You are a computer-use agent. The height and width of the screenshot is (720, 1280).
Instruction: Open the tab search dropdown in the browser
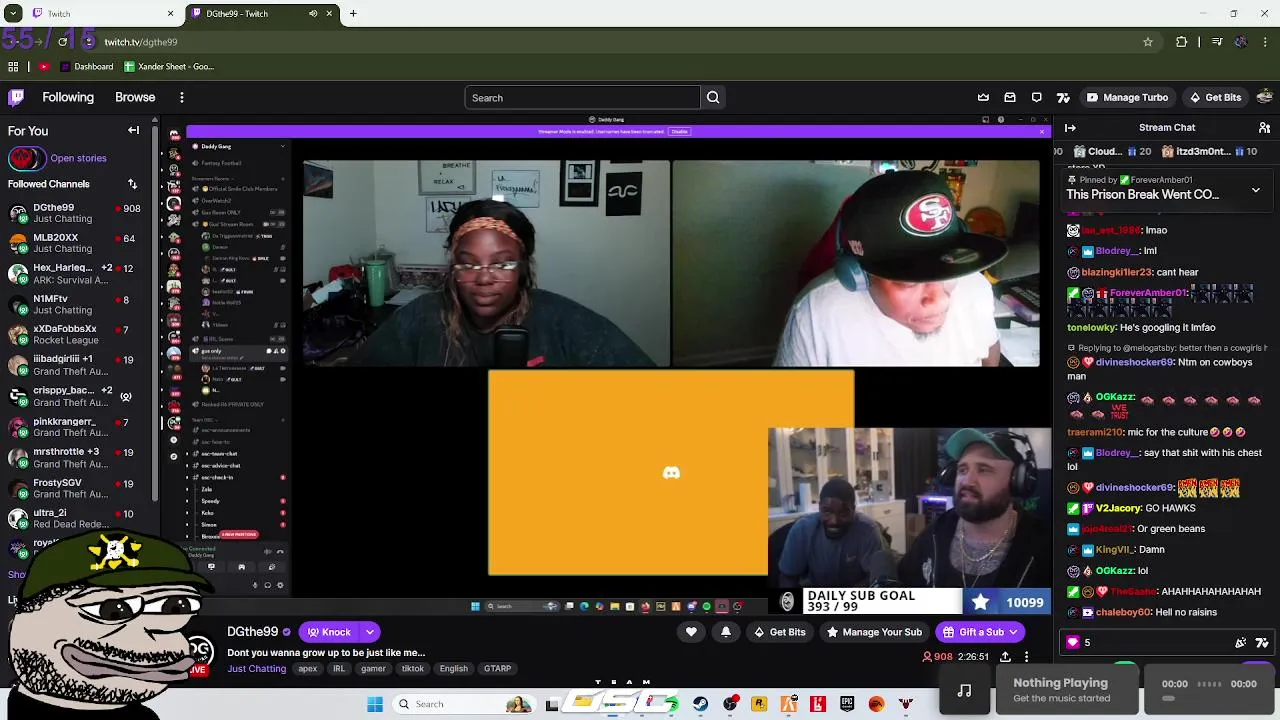tap(13, 14)
